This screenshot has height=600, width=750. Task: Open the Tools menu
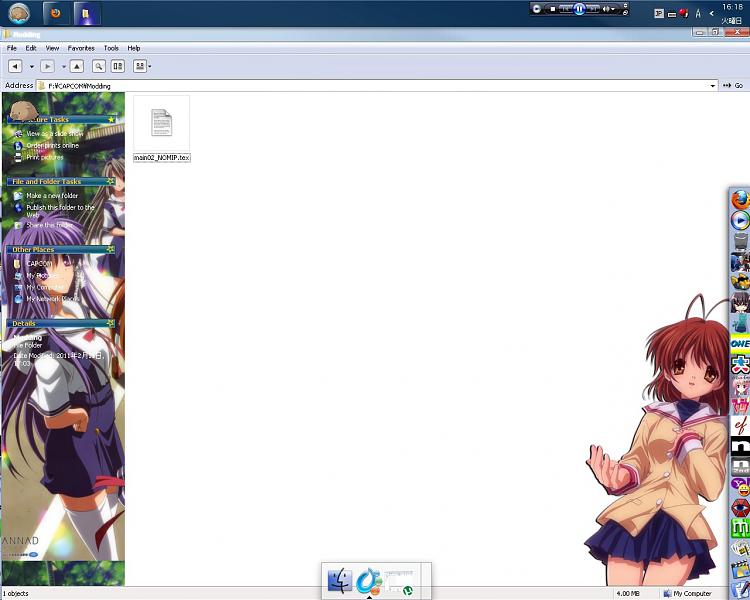click(x=111, y=48)
